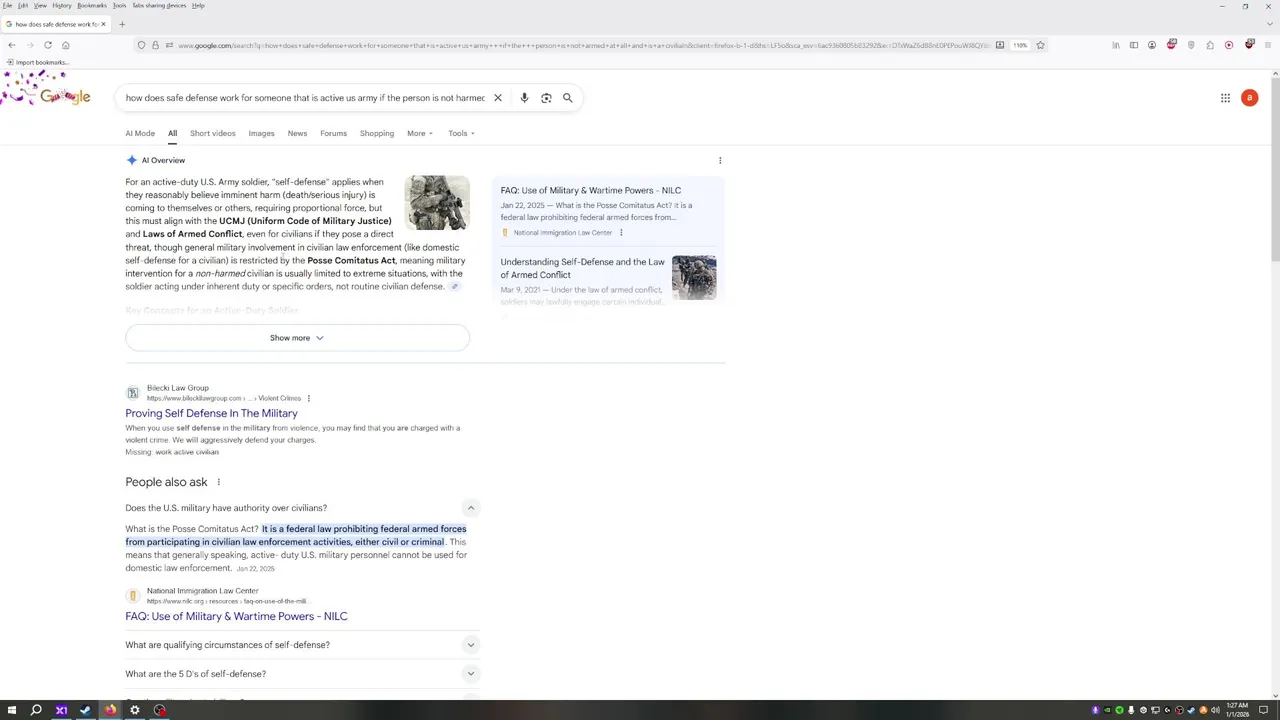Toggle the sidebar icon in toolbar

pos(1134,45)
